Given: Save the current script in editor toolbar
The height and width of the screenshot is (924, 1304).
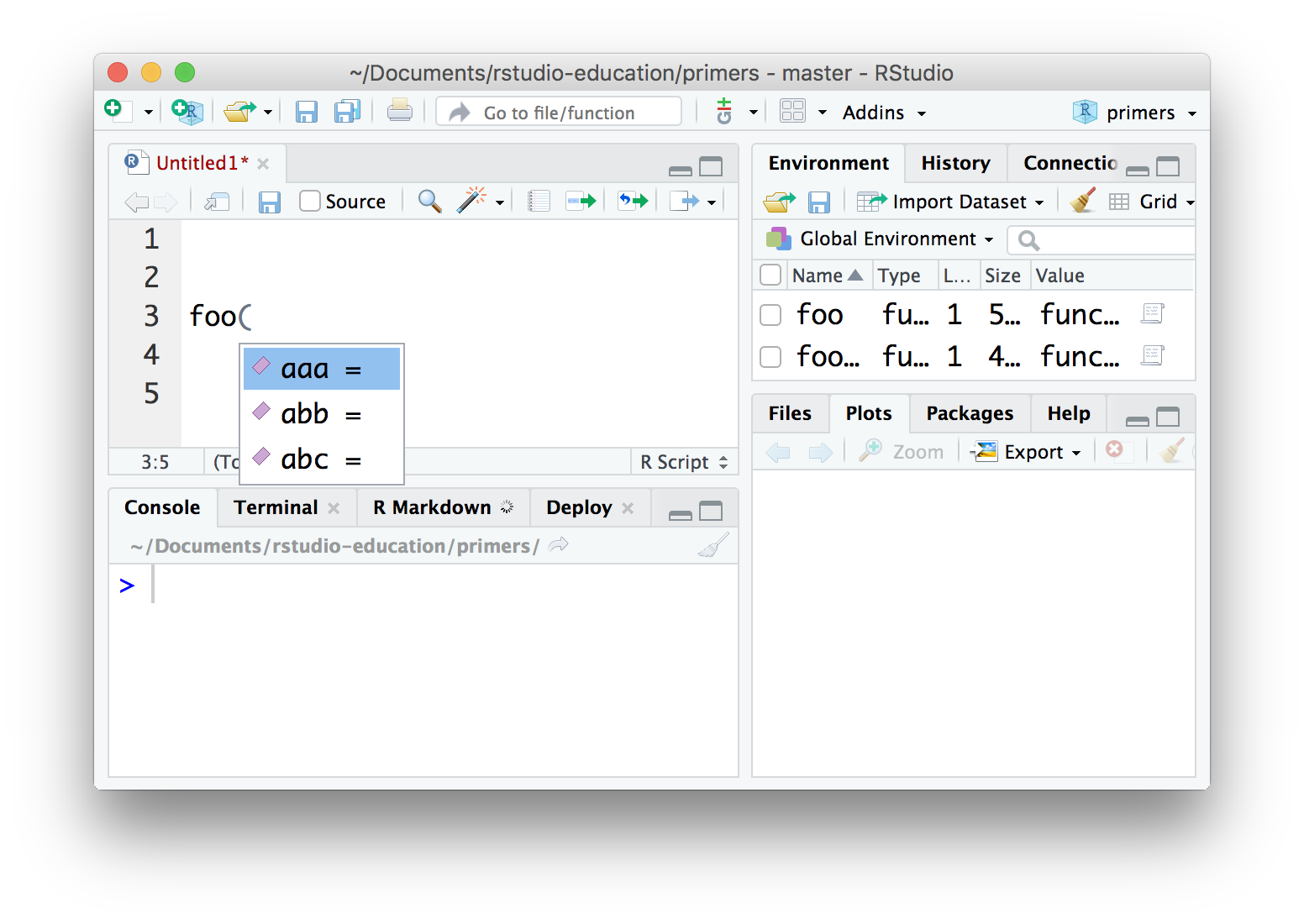Looking at the screenshot, I should tap(269, 202).
